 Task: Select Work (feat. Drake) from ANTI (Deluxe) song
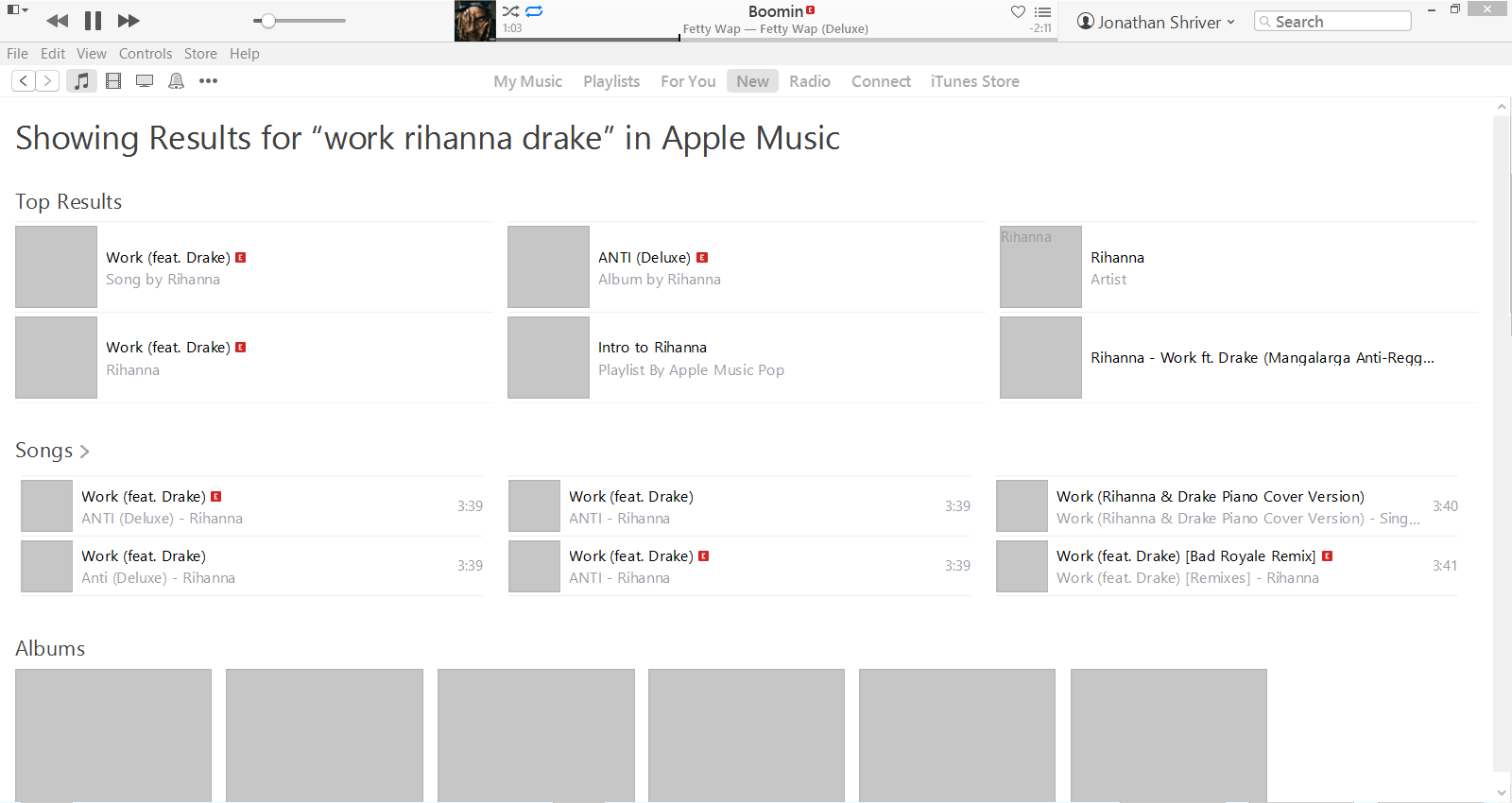tap(252, 506)
